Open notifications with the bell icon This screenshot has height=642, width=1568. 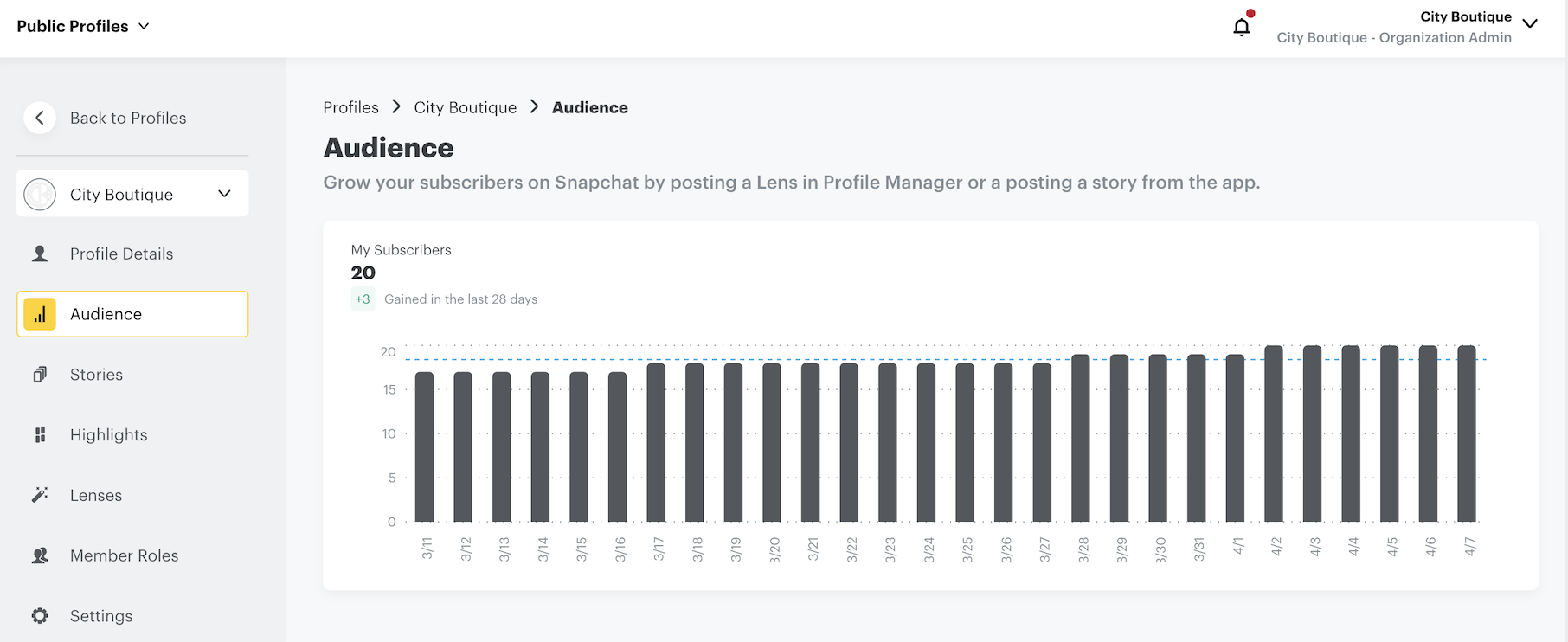click(x=1242, y=26)
